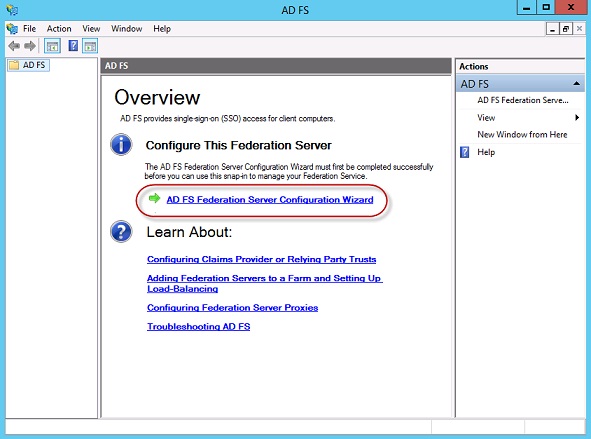The height and width of the screenshot is (439, 591).
Task: Click the Learn About: heading
Action: (x=189, y=232)
